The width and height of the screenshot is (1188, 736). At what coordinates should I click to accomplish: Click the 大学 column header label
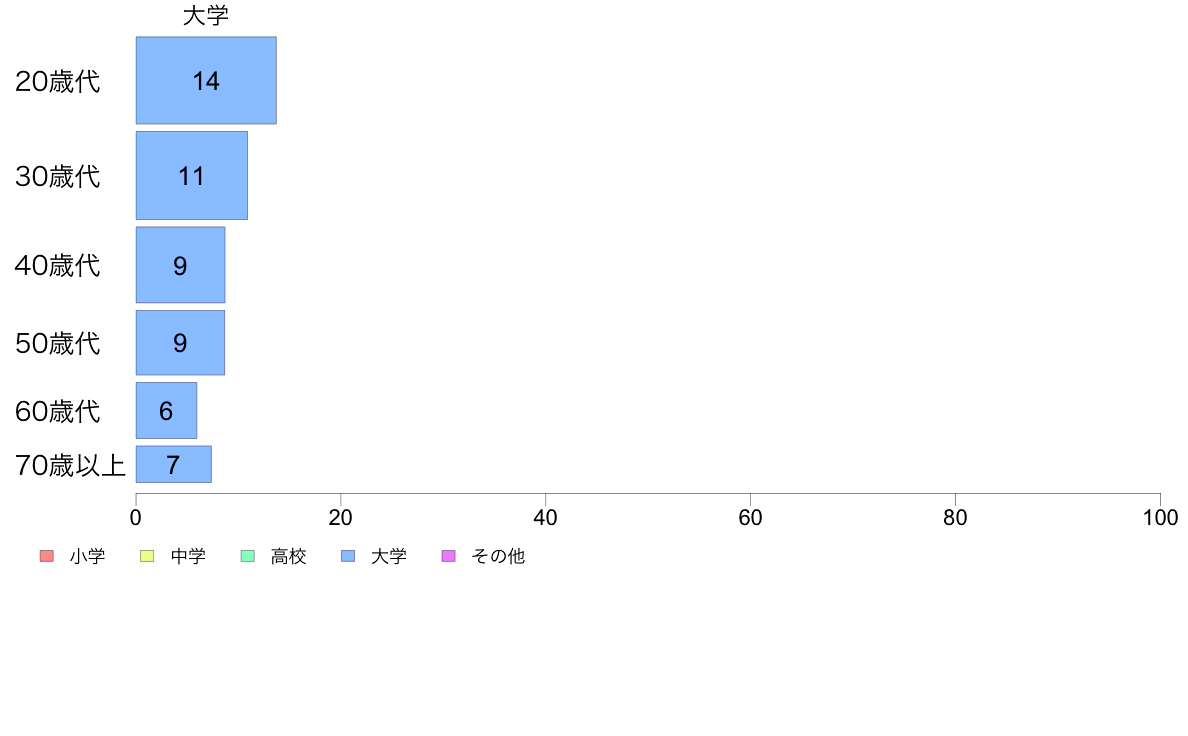point(206,16)
